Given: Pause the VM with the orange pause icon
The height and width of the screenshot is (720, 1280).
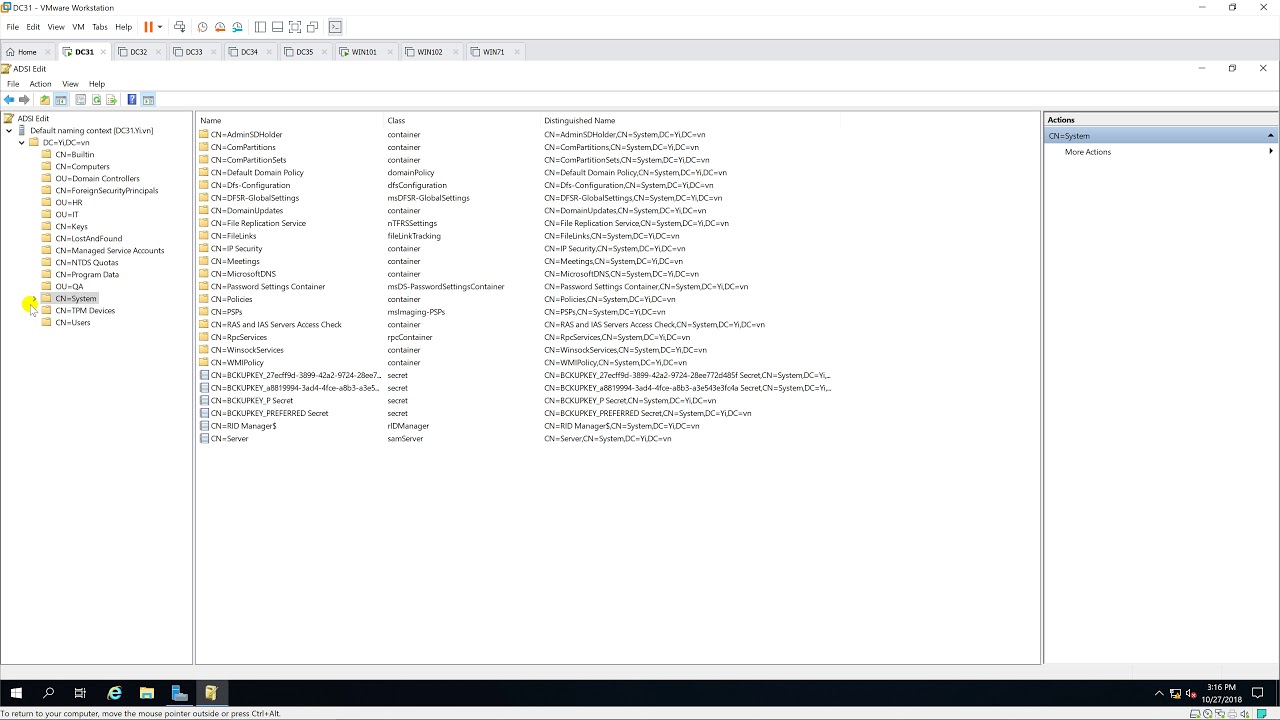Looking at the screenshot, I should [x=148, y=27].
